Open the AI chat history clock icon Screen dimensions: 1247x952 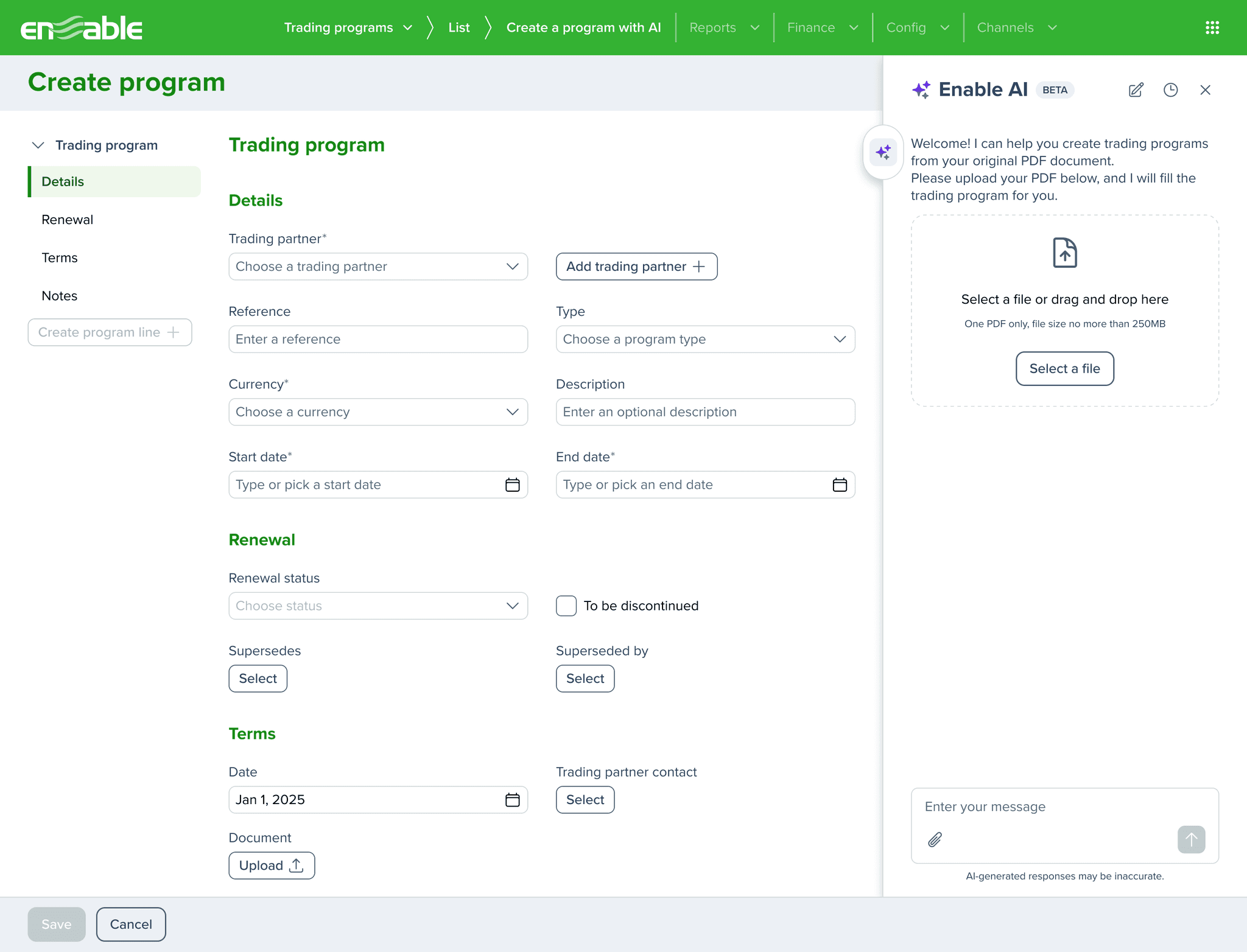point(1170,90)
